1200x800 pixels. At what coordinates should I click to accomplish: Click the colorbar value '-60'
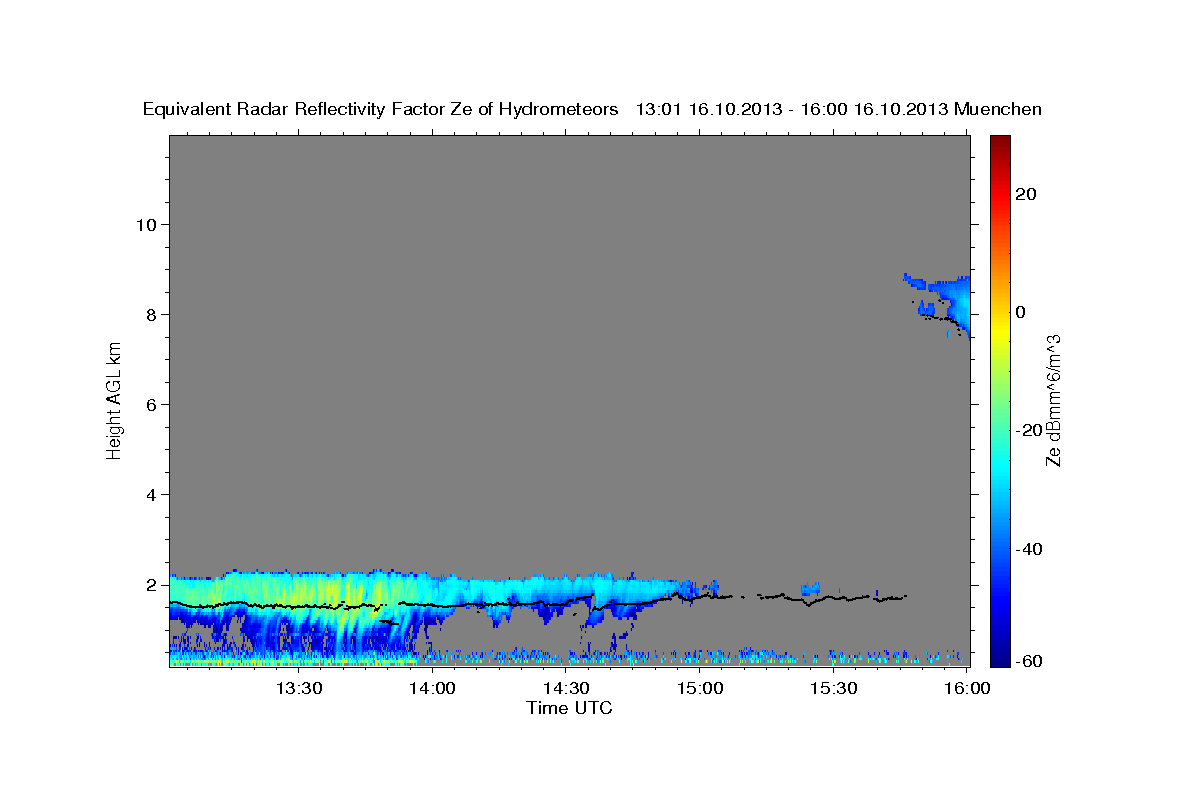1029,661
